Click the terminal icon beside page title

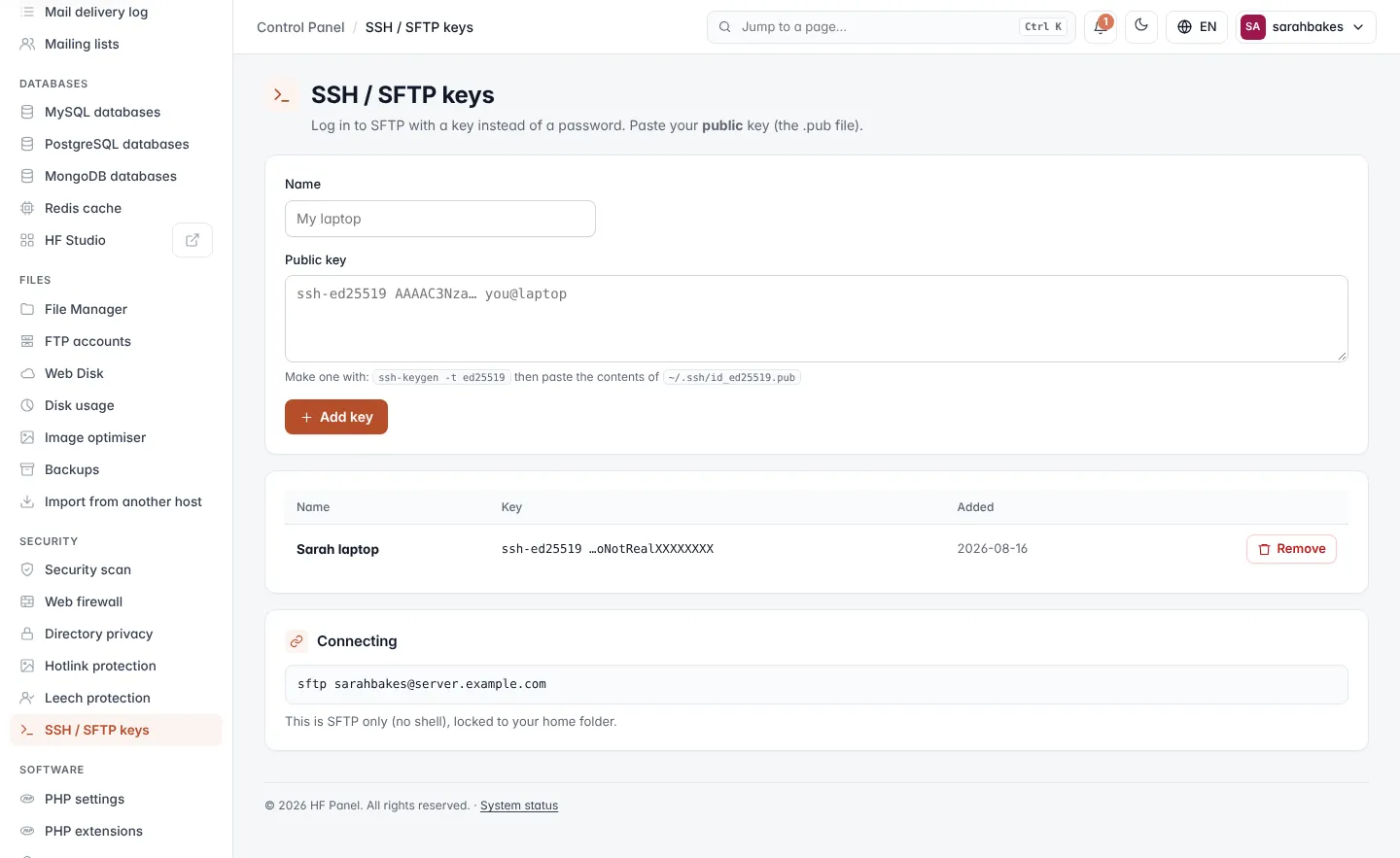(282, 95)
